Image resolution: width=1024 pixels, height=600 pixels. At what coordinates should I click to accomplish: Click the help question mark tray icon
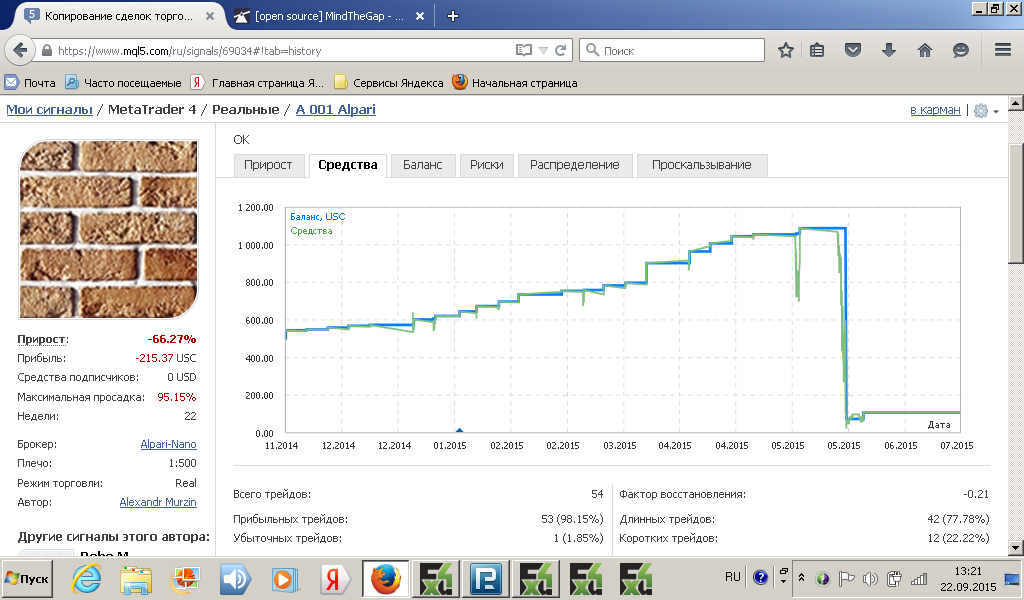[x=760, y=577]
